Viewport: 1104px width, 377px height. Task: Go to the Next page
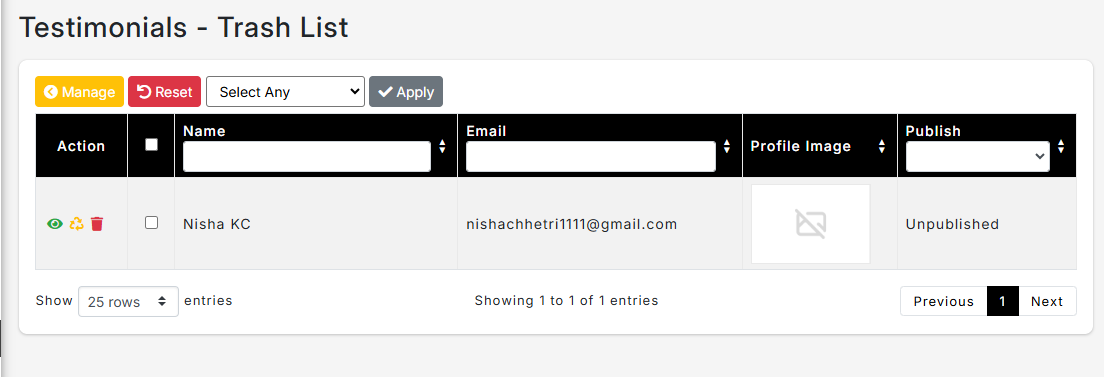(1047, 301)
